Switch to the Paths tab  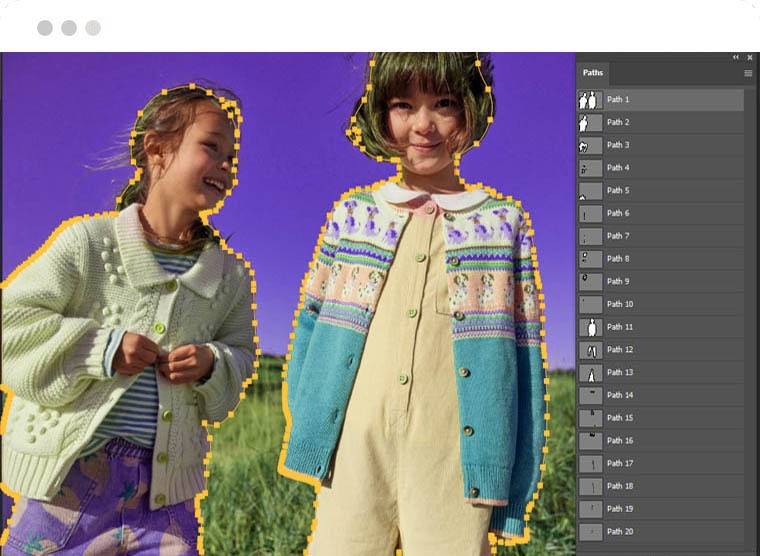593,73
